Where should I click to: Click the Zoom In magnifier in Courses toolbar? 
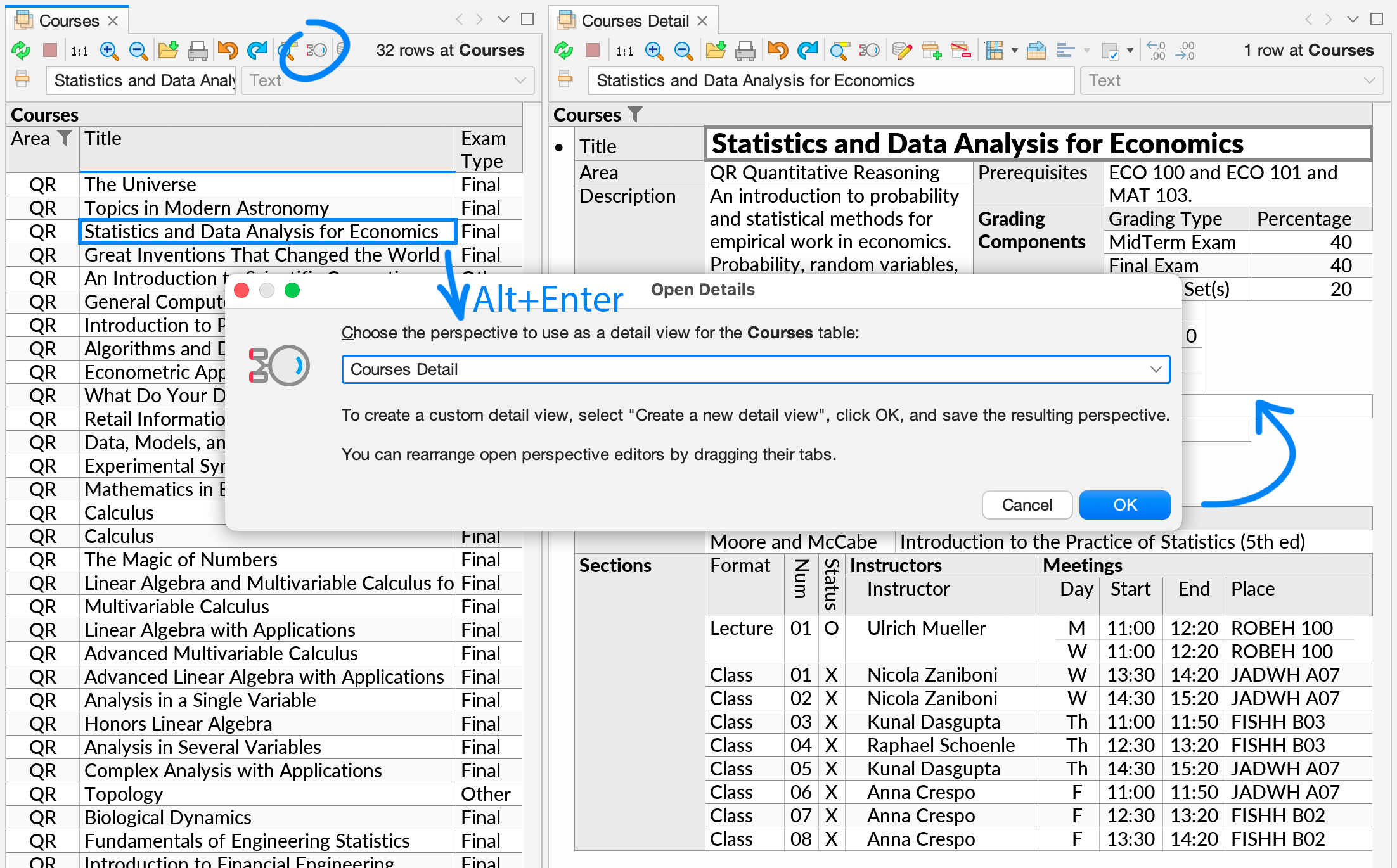(109, 50)
